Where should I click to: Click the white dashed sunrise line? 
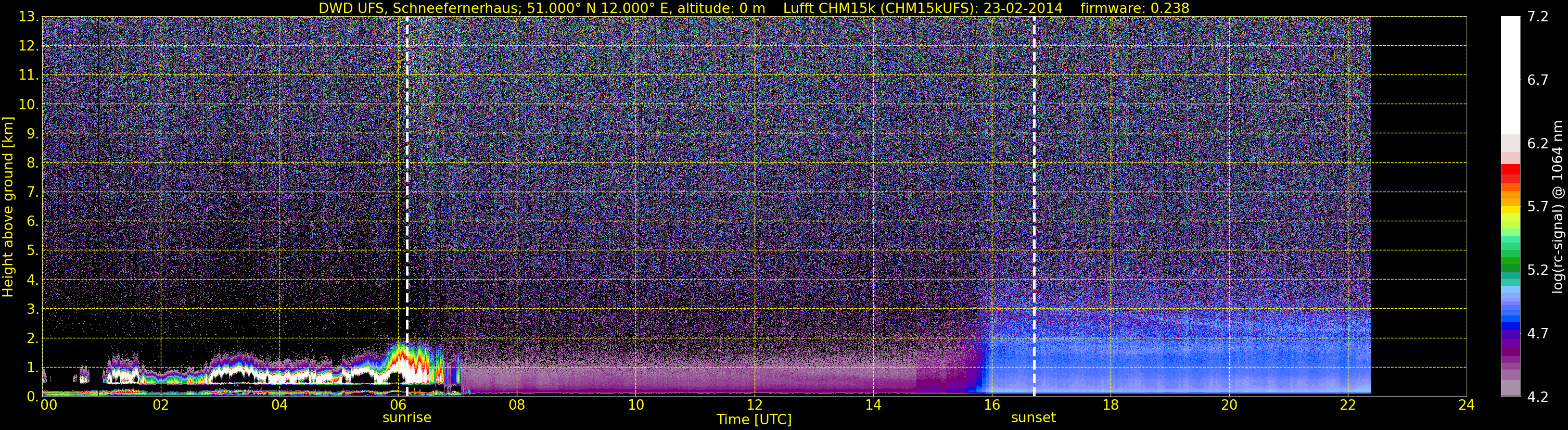(407, 207)
